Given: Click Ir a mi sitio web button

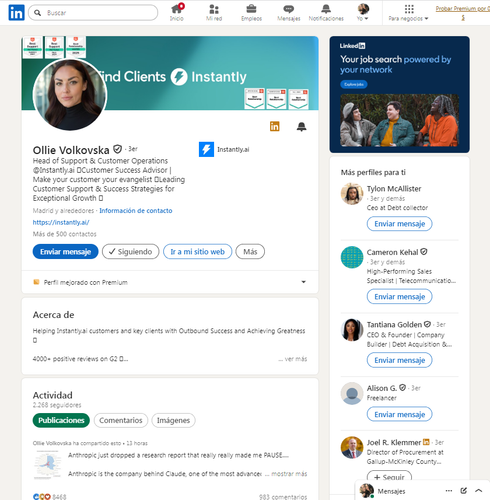Looking at the screenshot, I should pyautogui.click(x=198, y=252).
